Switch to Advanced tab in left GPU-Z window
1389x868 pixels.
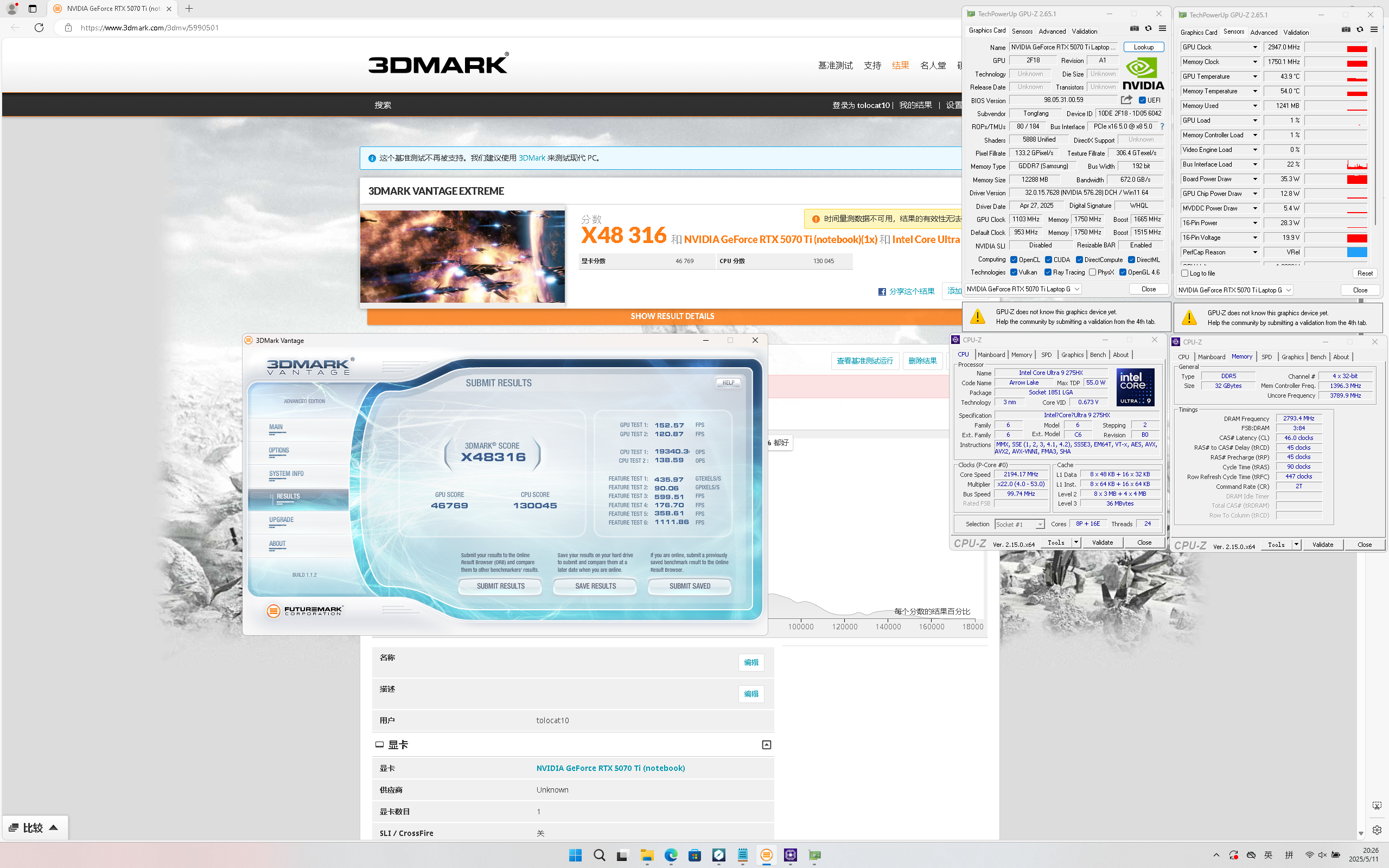pyautogui.click(x=1052, y=31)
